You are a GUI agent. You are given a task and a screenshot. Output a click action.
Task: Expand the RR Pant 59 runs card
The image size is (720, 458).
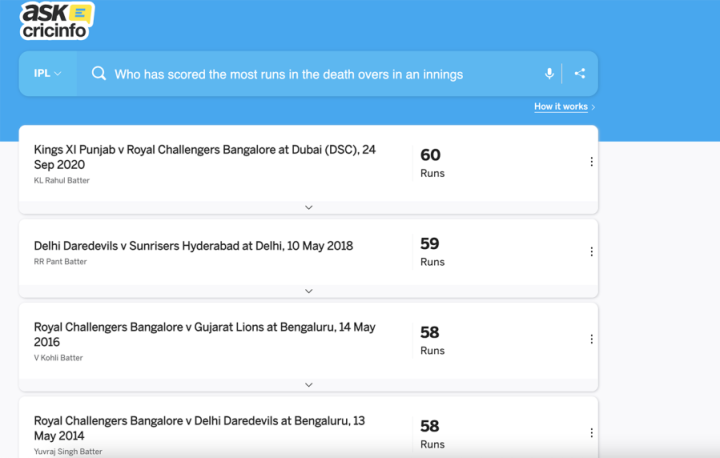(309, 291)
